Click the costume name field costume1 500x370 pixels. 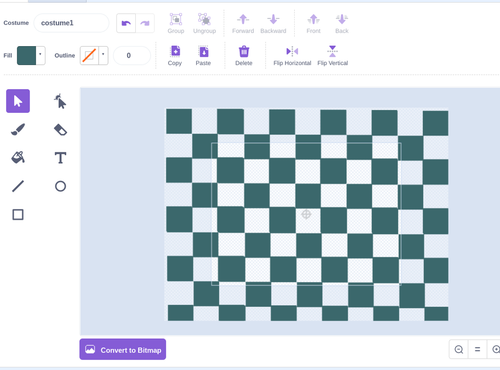tap(71, 23)
